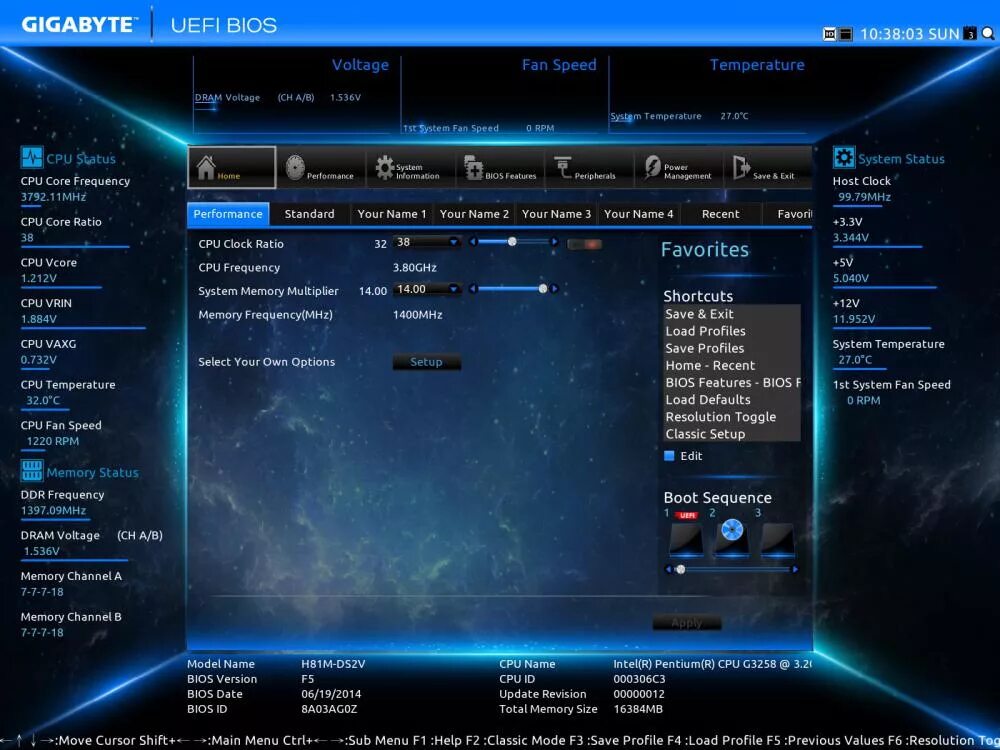Click the magnifier icon at top right
Screen dimensions: 1000x750
988,33
